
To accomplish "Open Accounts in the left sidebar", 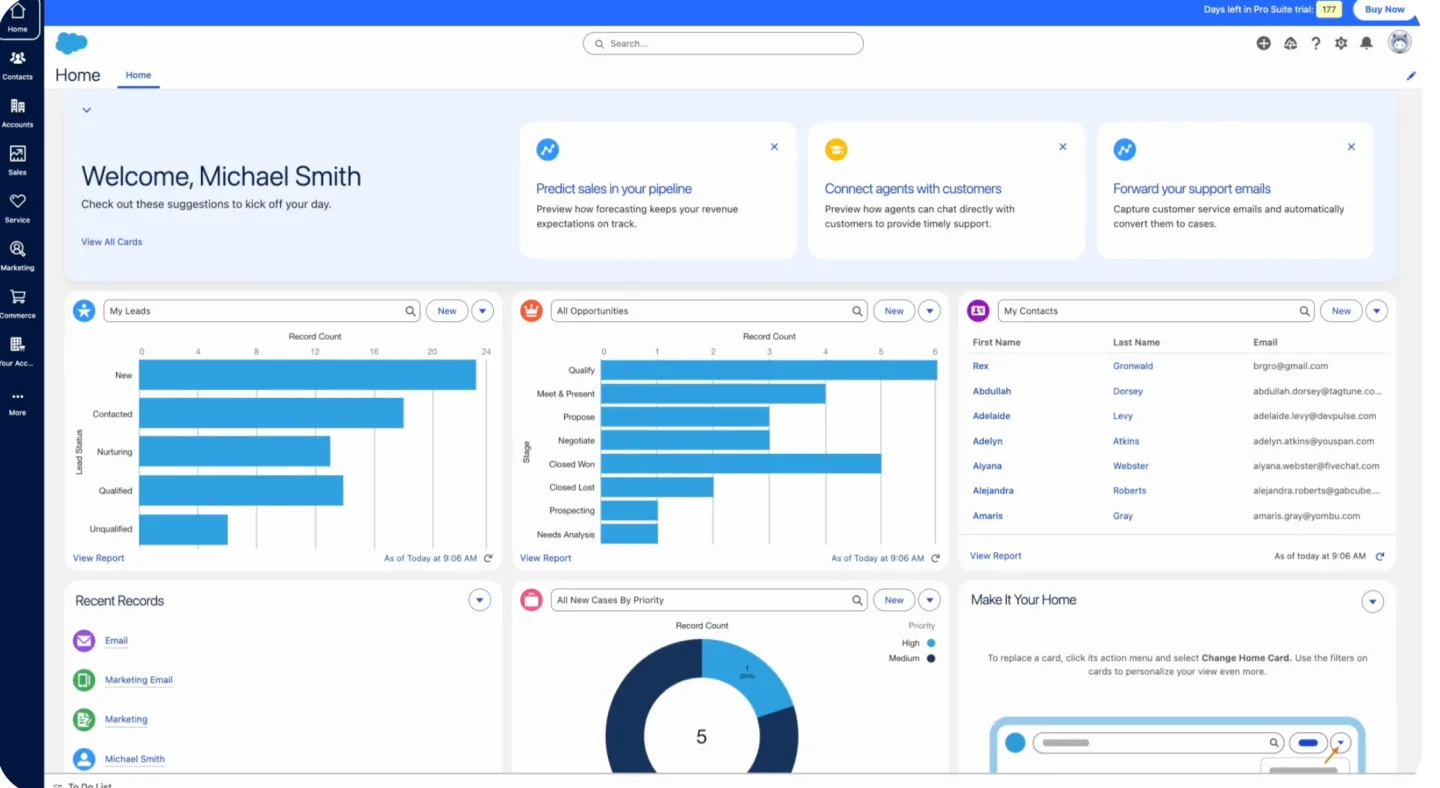I will point(18,114).
